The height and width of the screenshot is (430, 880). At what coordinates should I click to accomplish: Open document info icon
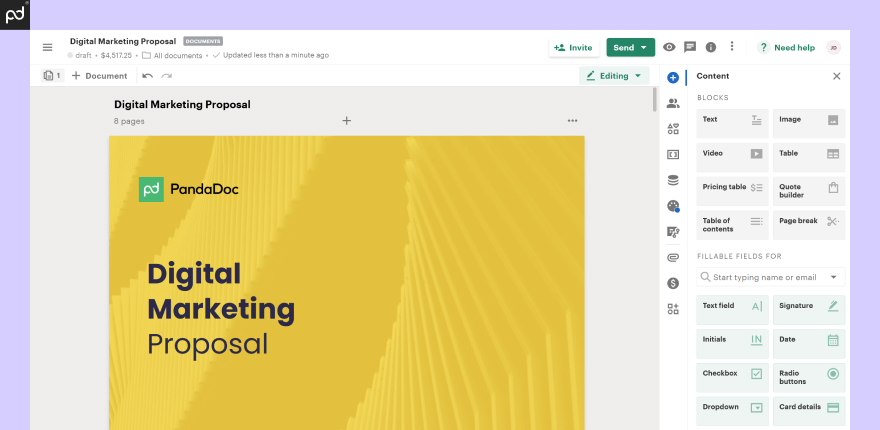click(x=711, y=47)
